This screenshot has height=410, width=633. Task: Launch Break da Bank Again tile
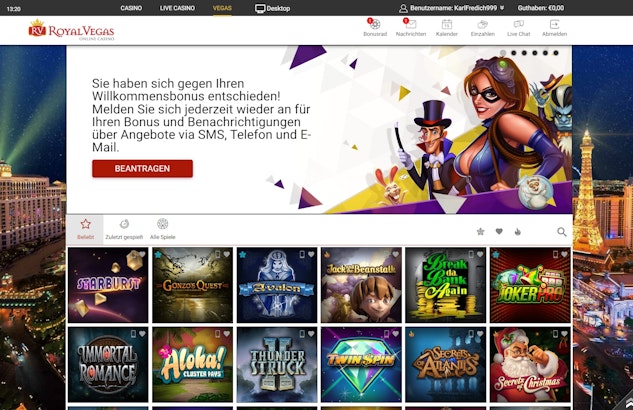(446, 285)
